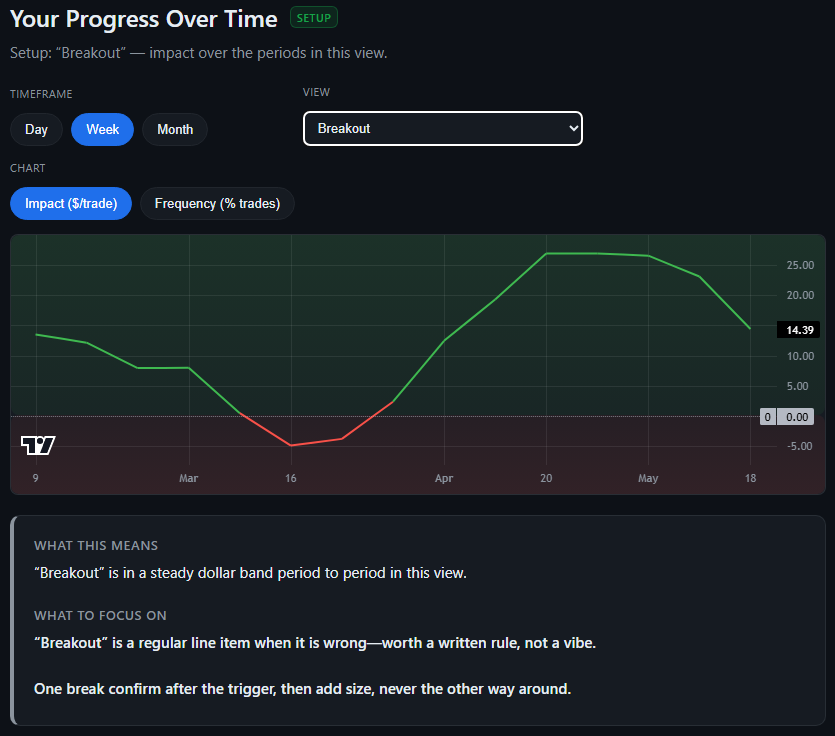Click the TIMEFRAME label
Viewport: 835px width, 736px height.
click(41, 94)
